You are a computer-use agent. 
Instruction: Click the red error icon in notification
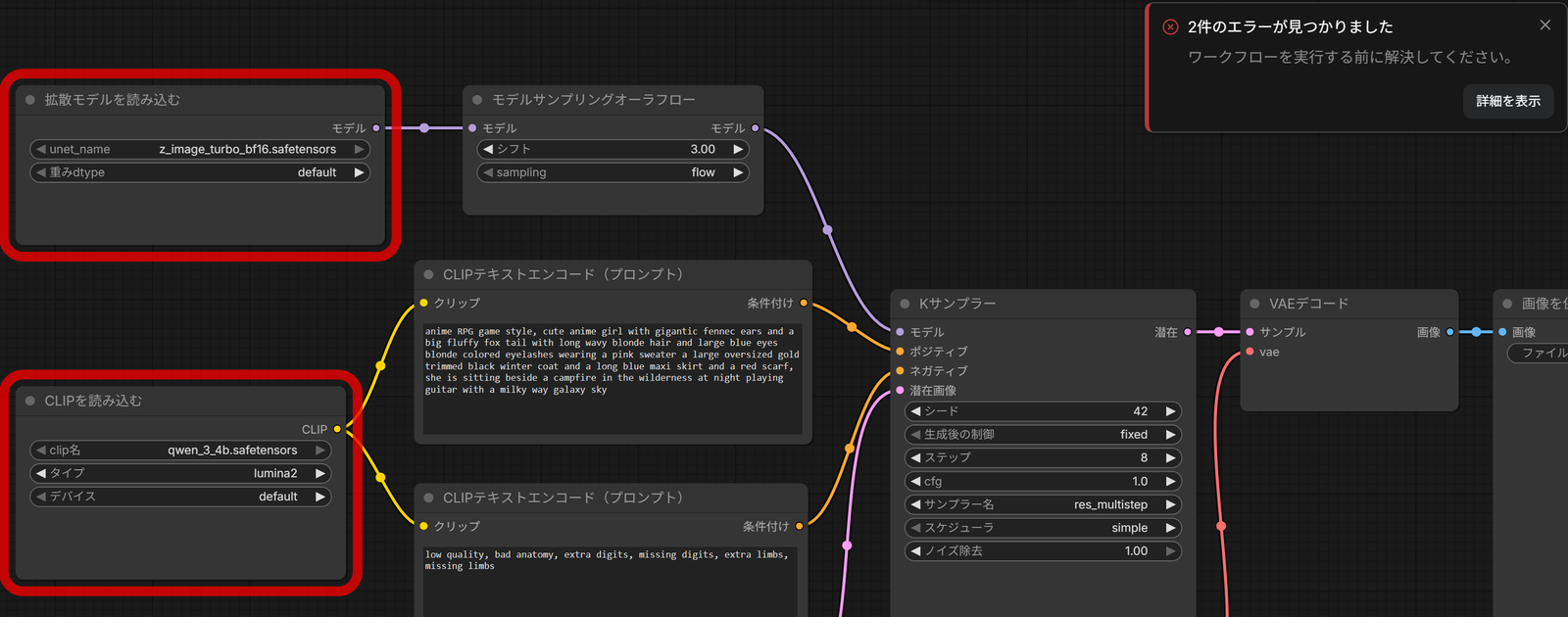[x=1170, y=26]
